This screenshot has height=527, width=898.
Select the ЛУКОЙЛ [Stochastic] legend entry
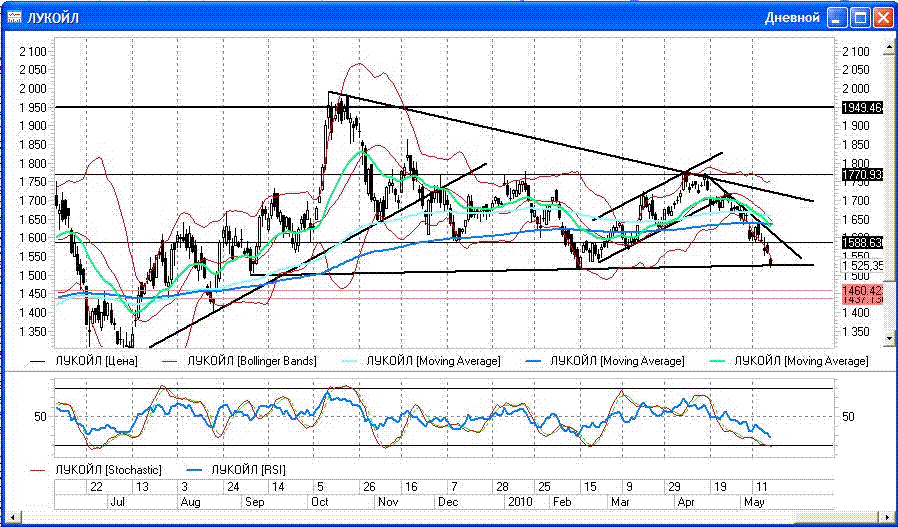coord(96,470)
